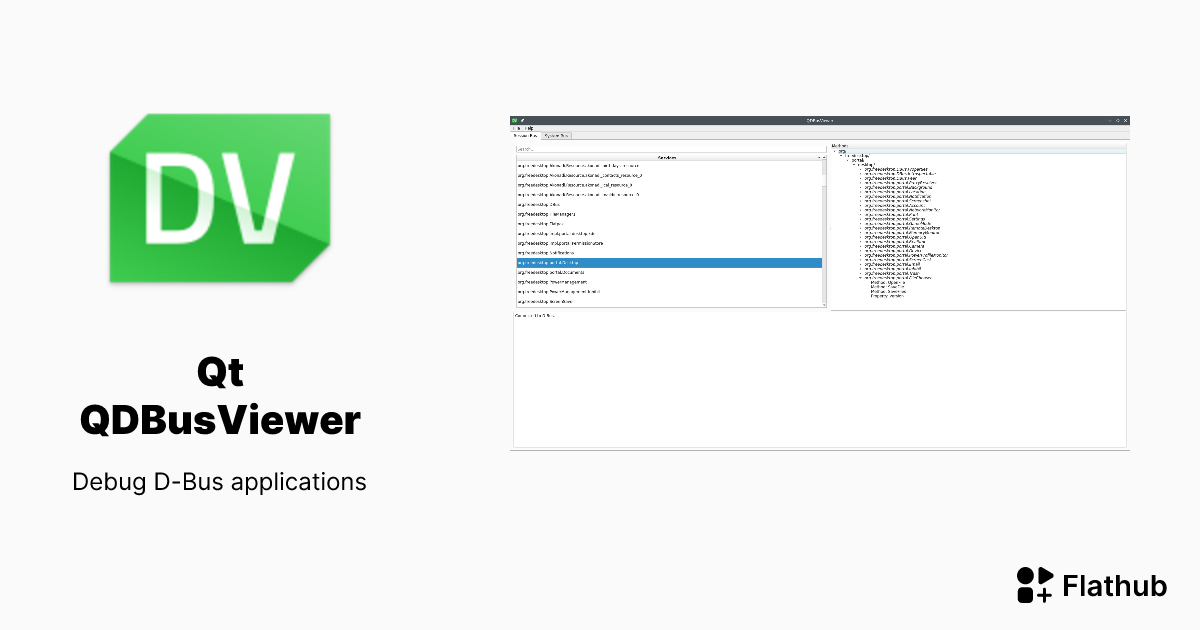Click the Flathub logo icon

pos(1034,585)
